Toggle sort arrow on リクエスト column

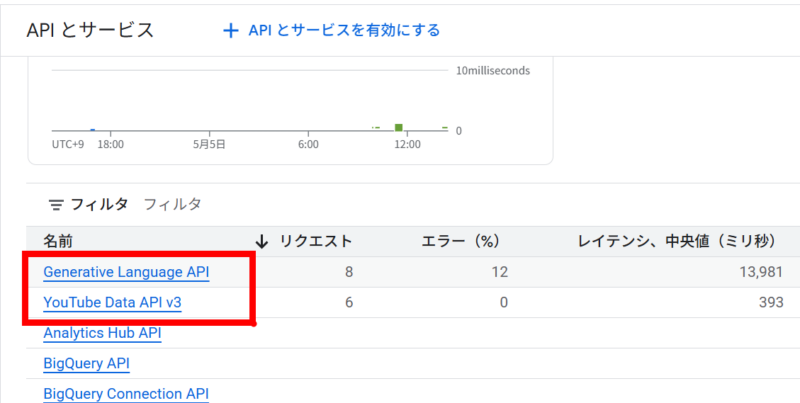pos(262,241)
